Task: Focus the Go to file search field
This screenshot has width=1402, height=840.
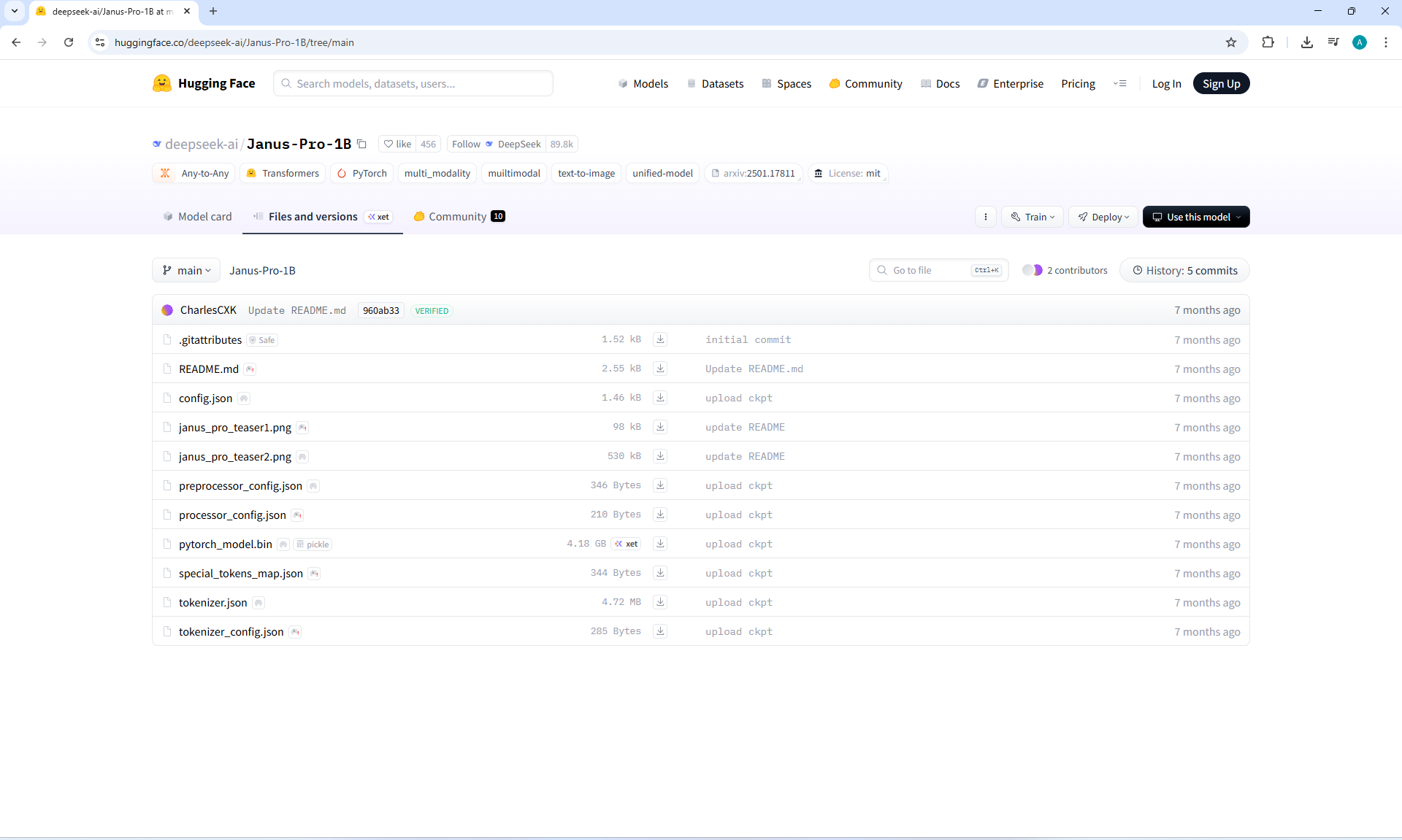Action: [929, 270]
